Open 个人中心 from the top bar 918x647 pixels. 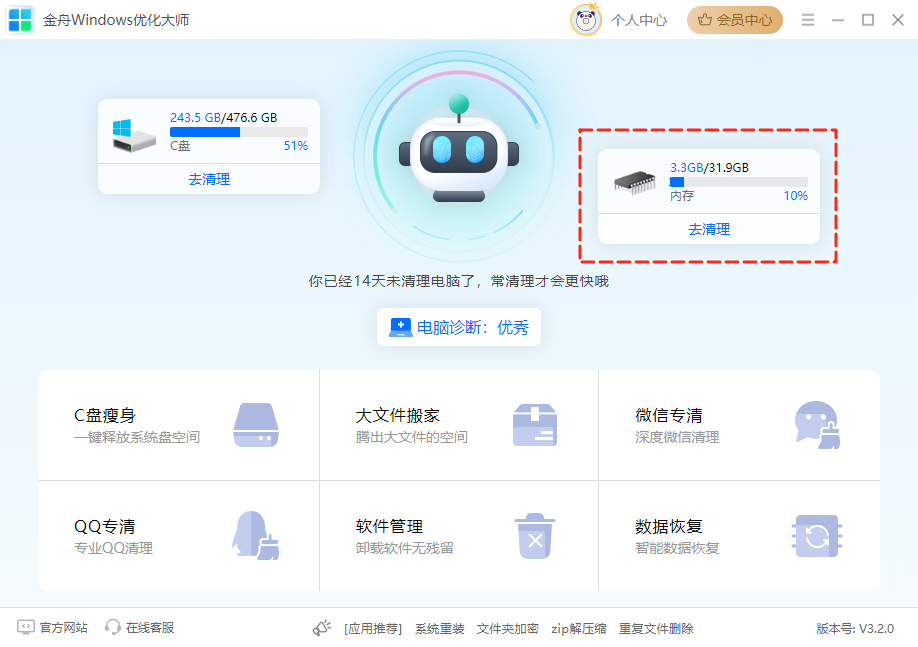641,19
